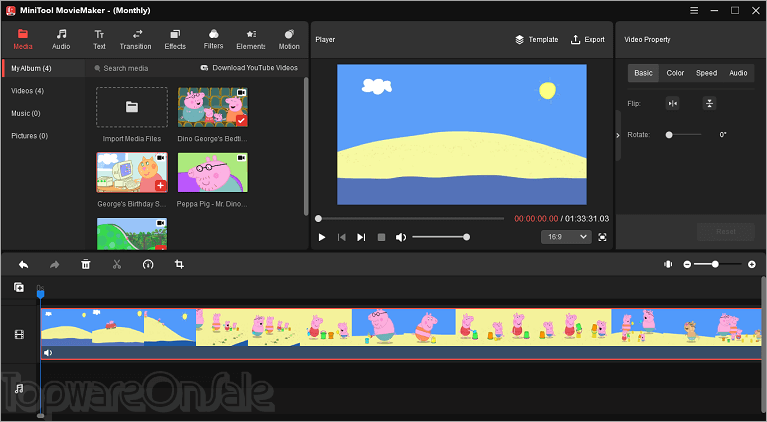767x422 pixels.
Task: Jump to previous frame
Action: pos(341,237)
